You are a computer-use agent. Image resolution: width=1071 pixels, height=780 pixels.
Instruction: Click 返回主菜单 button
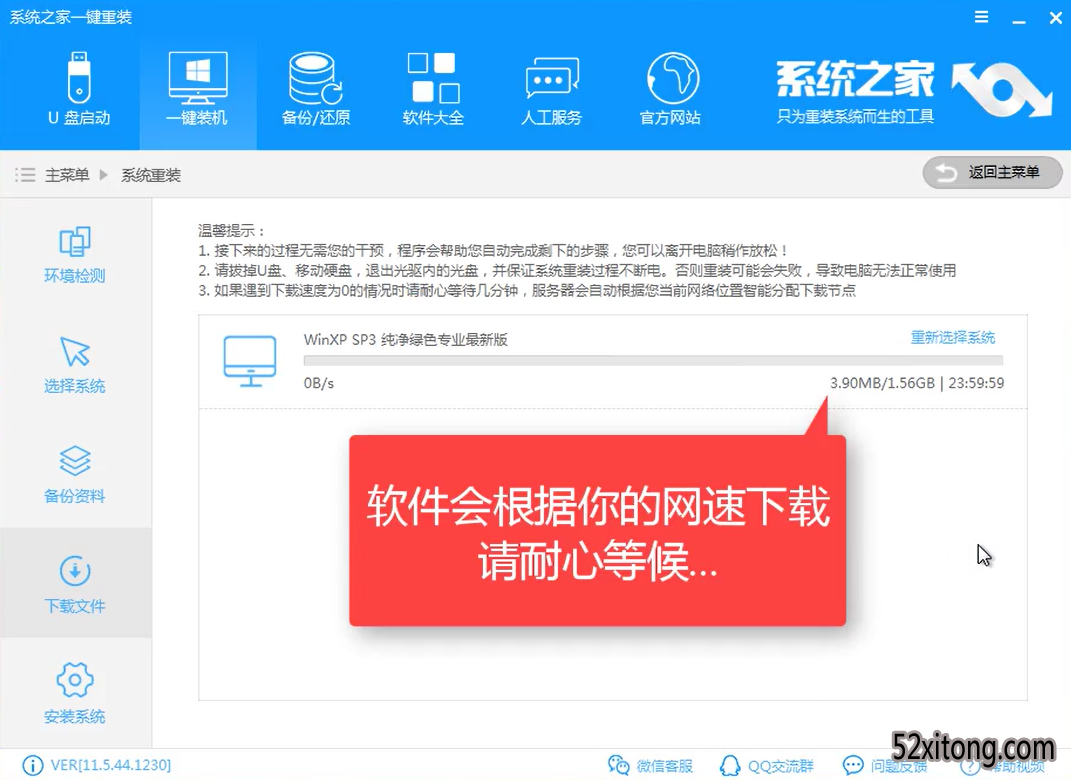[x=992, y=172]
